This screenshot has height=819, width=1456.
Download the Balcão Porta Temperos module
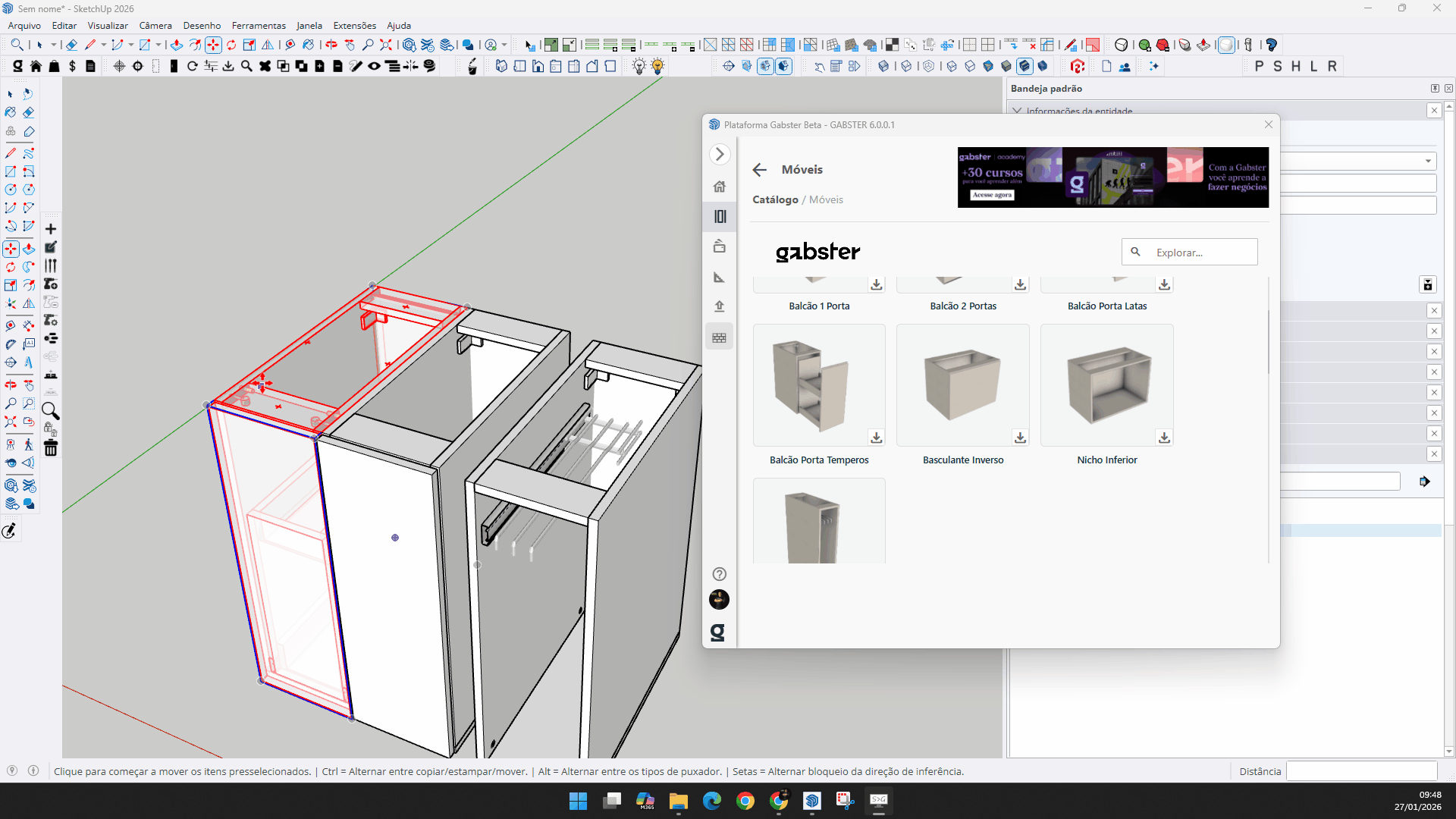coord(876,438)
